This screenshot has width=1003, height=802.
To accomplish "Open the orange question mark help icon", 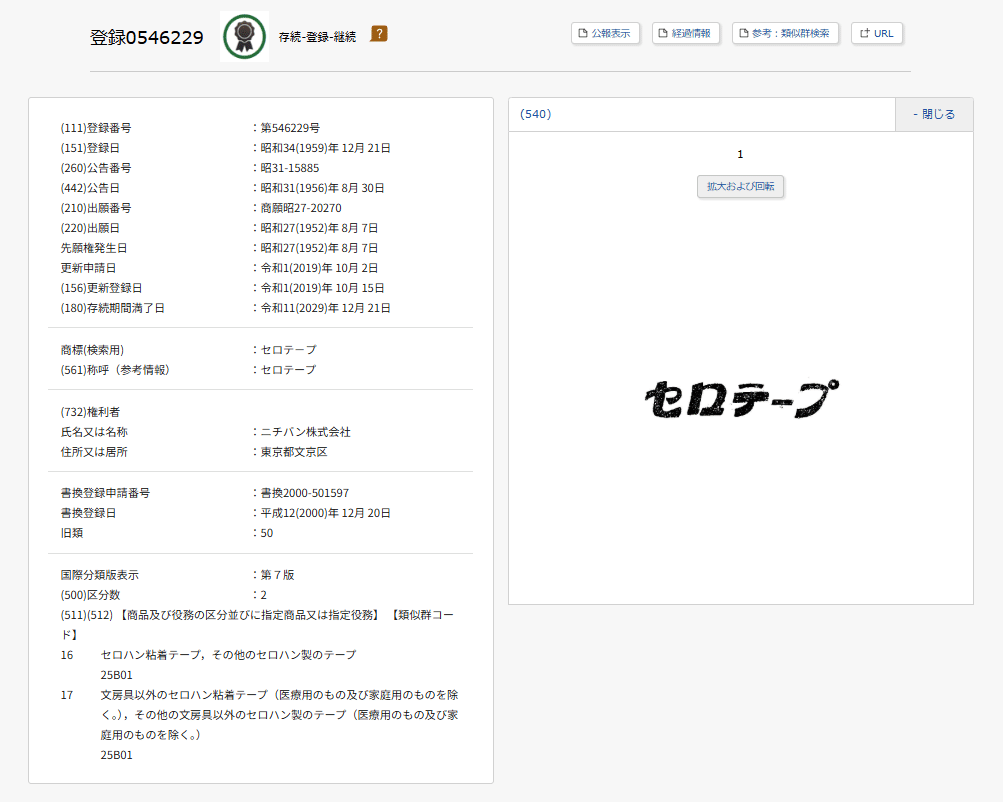I will [x=378, y=33].
